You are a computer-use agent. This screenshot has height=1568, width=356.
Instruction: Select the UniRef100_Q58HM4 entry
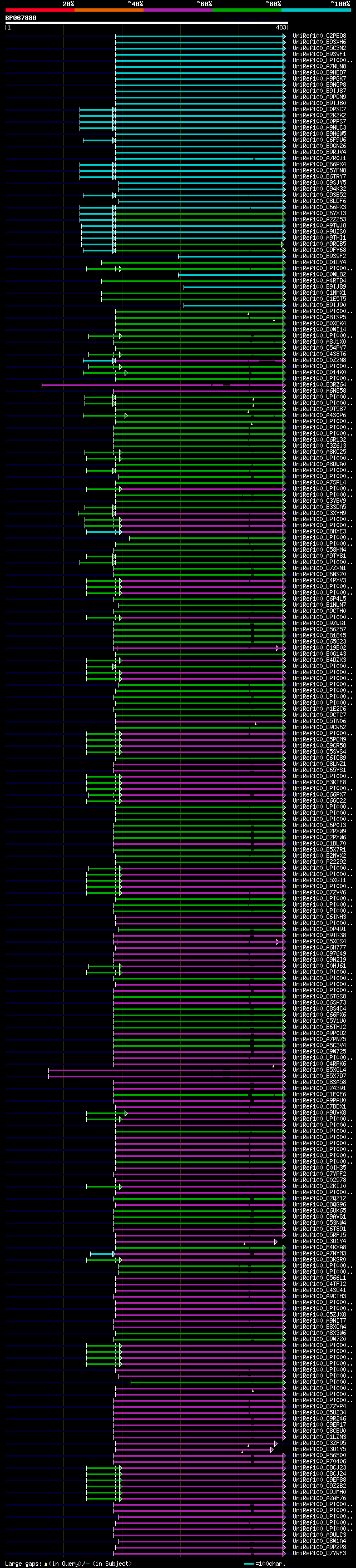coord(319,550)
